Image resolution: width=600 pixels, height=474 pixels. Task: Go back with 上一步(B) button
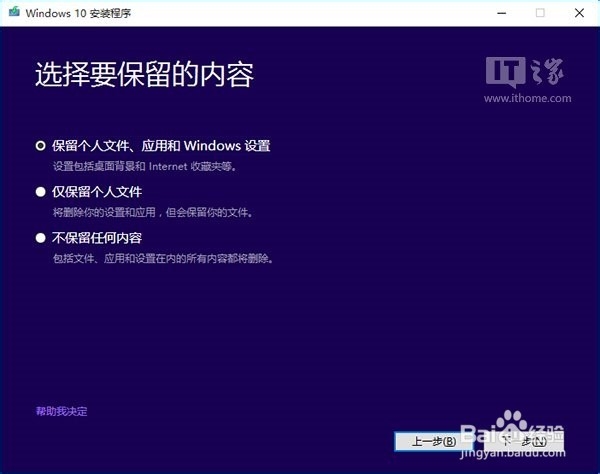(434, 441)
